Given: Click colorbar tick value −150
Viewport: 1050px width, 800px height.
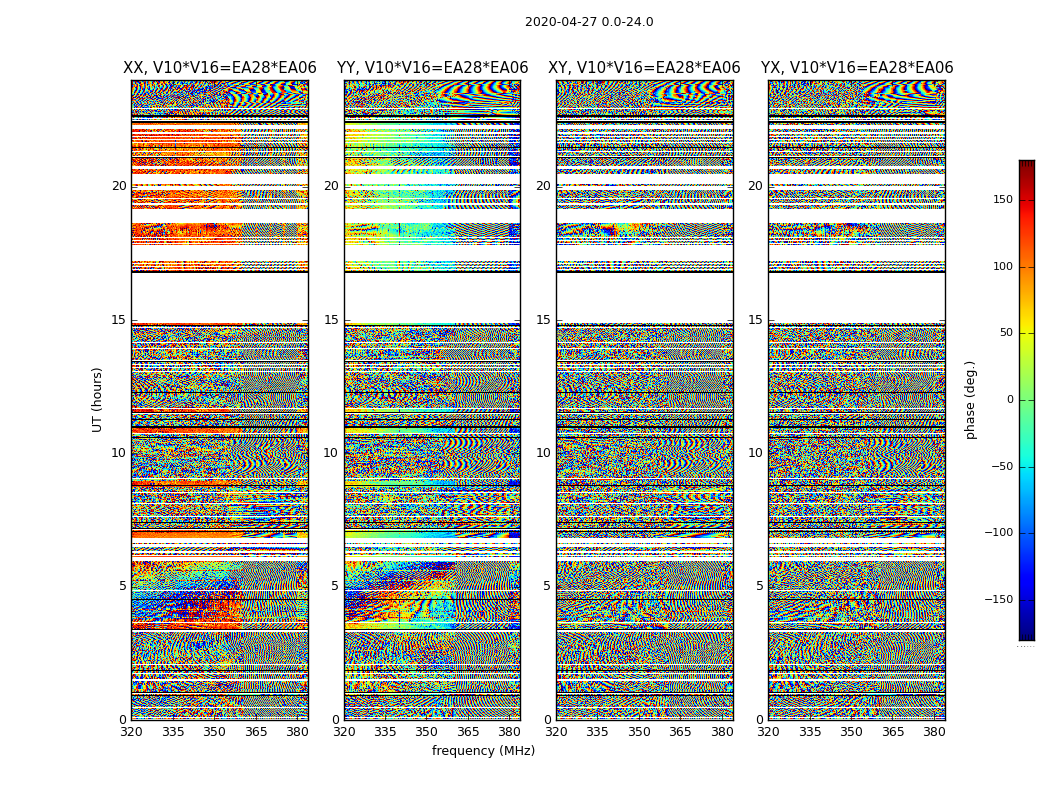Looking at the screenshot, I should 999,599.
